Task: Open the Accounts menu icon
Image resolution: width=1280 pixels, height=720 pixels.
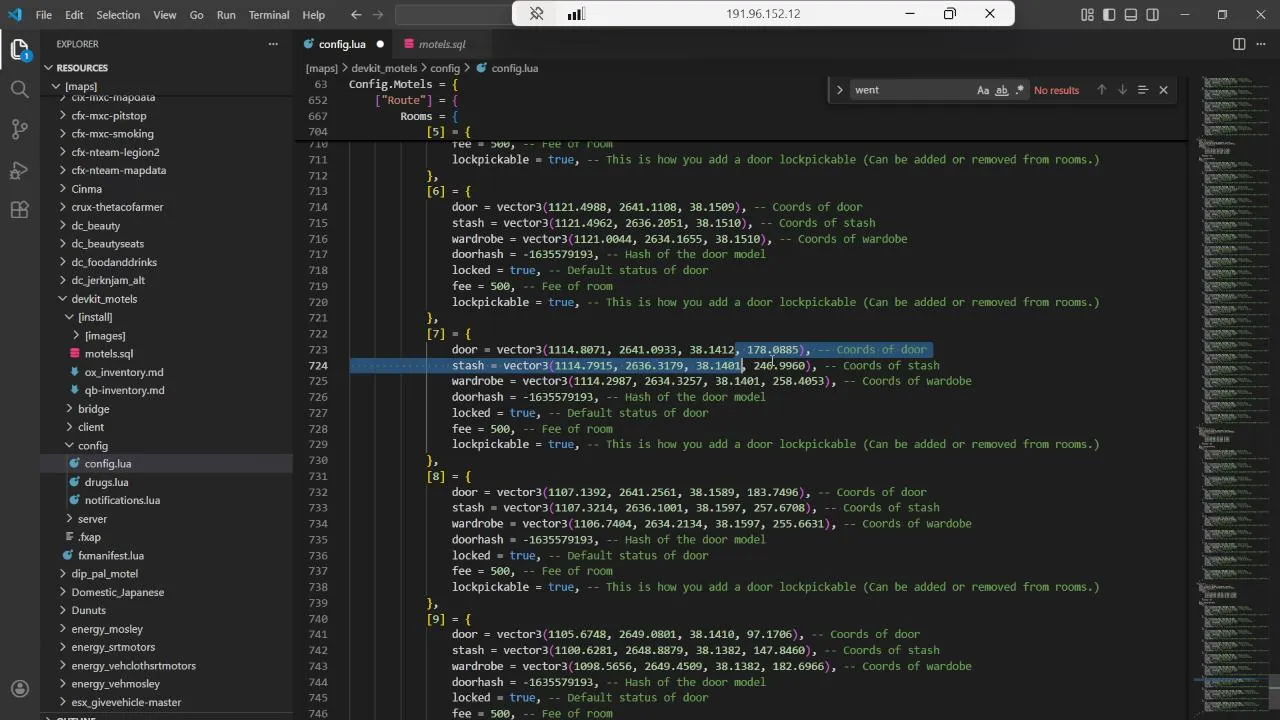Action: pyautogui.click(x=20, y=689)
